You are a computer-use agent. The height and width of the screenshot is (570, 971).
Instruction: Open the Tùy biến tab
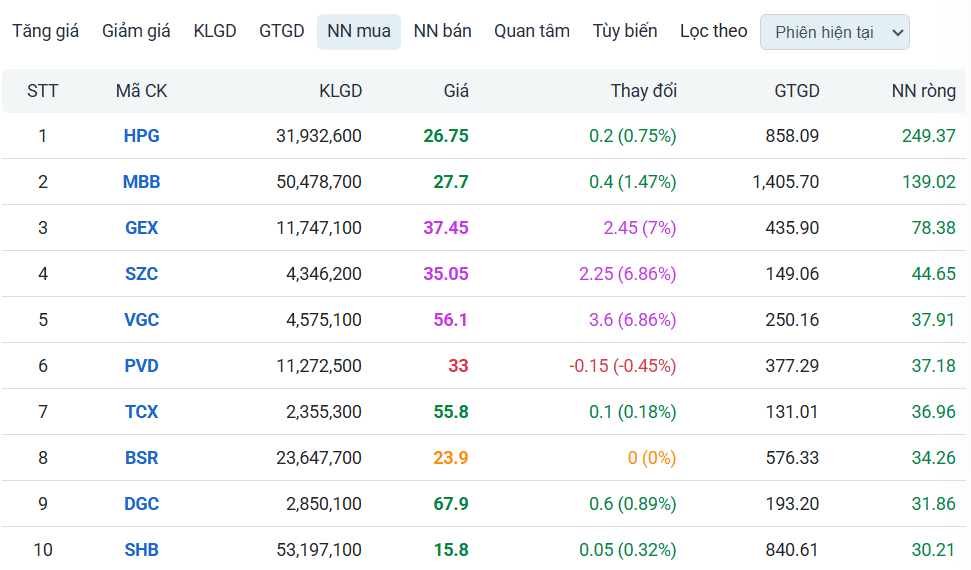(625, 31)
